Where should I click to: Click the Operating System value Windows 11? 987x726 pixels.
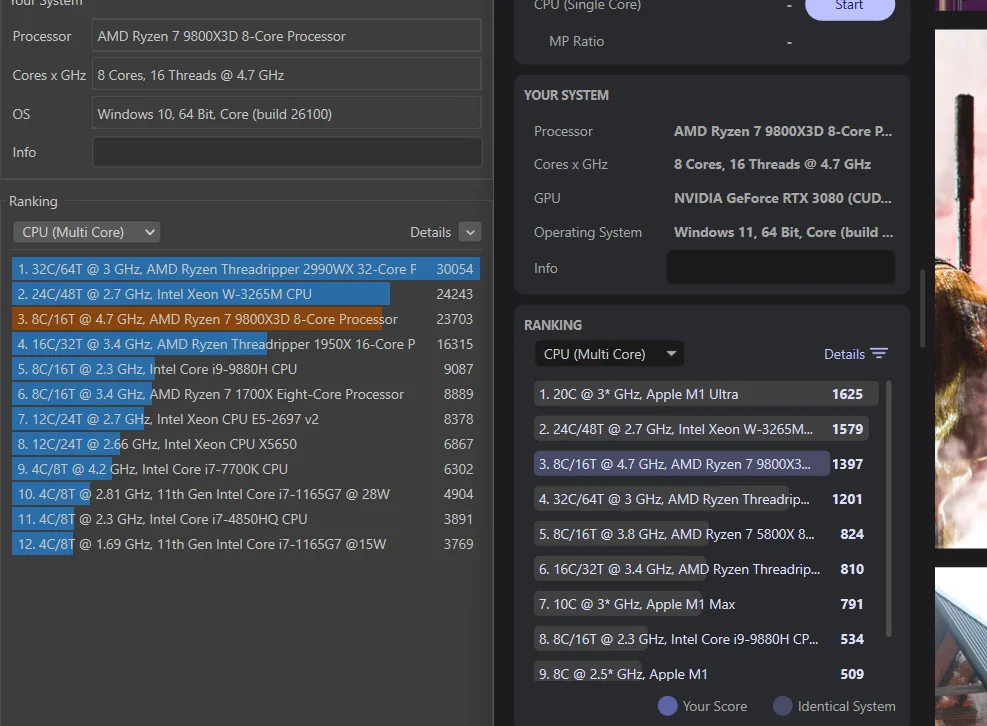pyautogui.click(x=783, y=232)
